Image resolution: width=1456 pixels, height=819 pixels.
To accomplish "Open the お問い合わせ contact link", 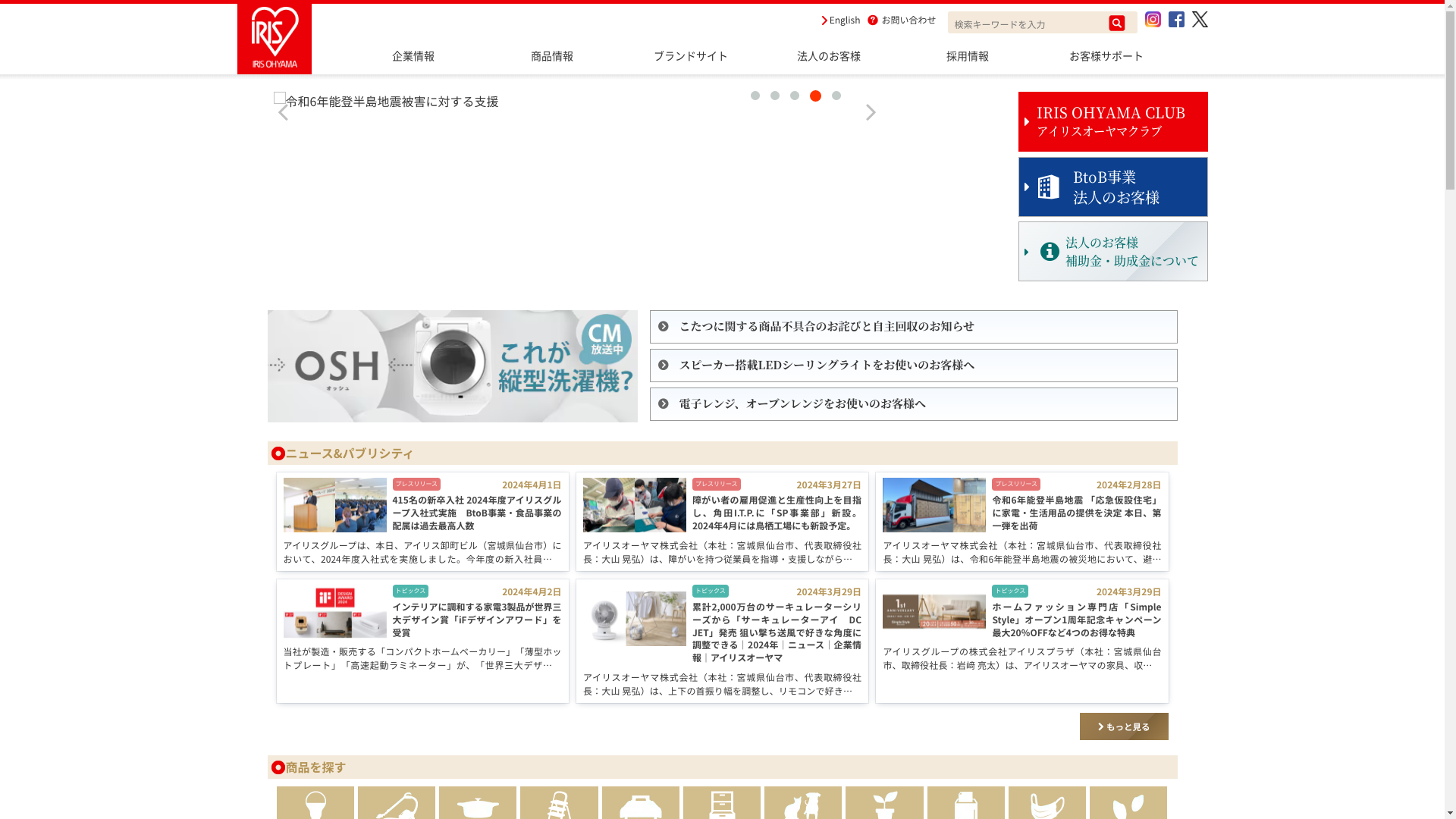I will [908, 20].
